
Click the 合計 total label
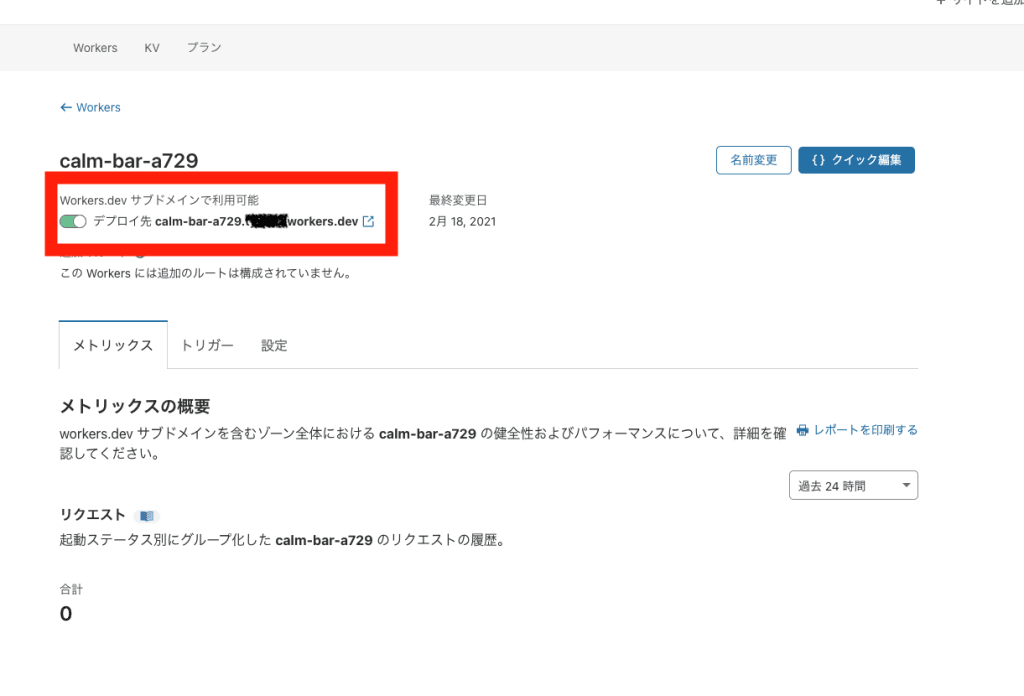coord(71,589)
